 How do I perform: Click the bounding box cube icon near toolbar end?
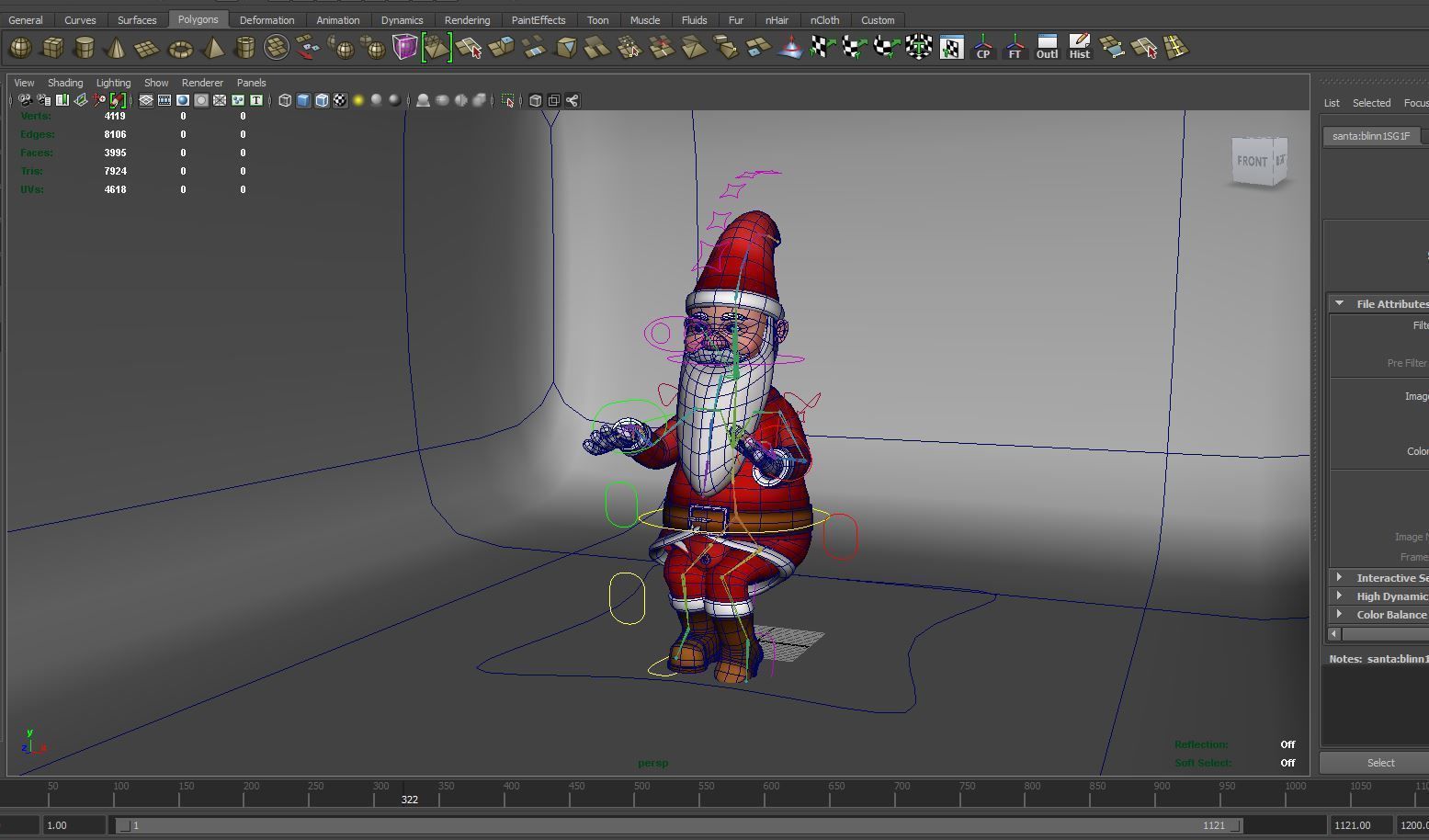click(x=536, y=100)
